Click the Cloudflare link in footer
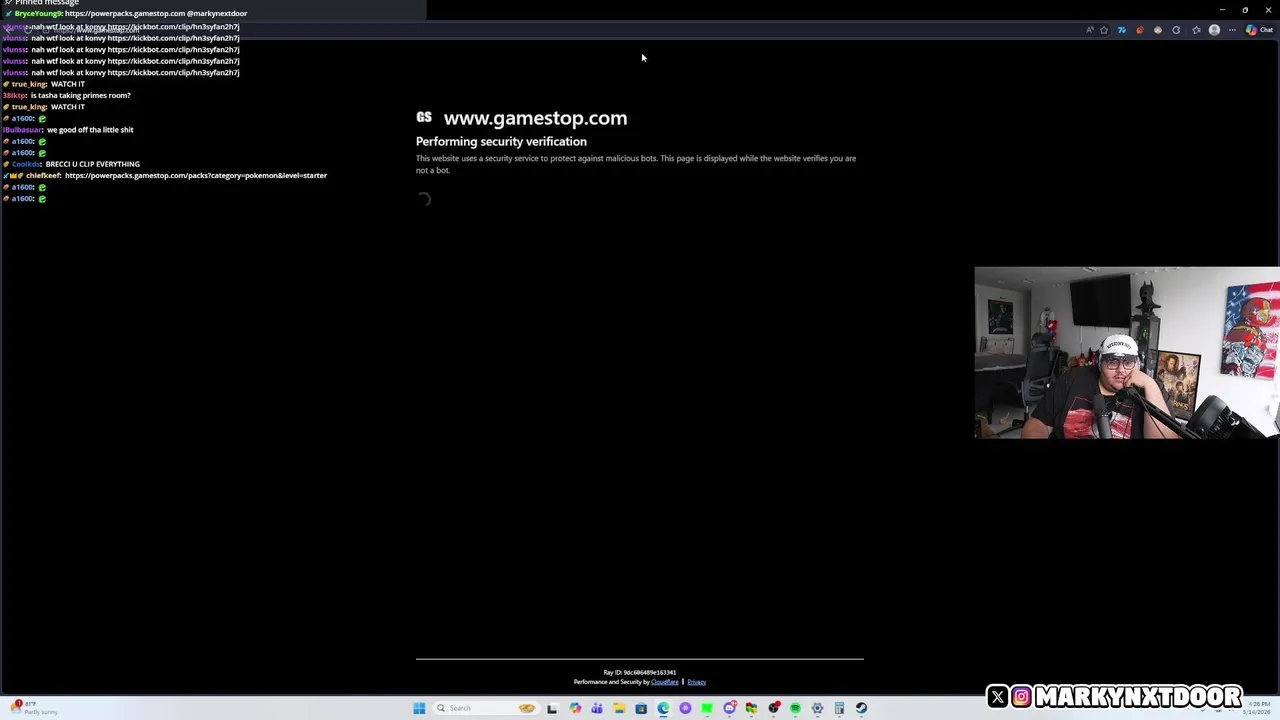 point(664,682)
